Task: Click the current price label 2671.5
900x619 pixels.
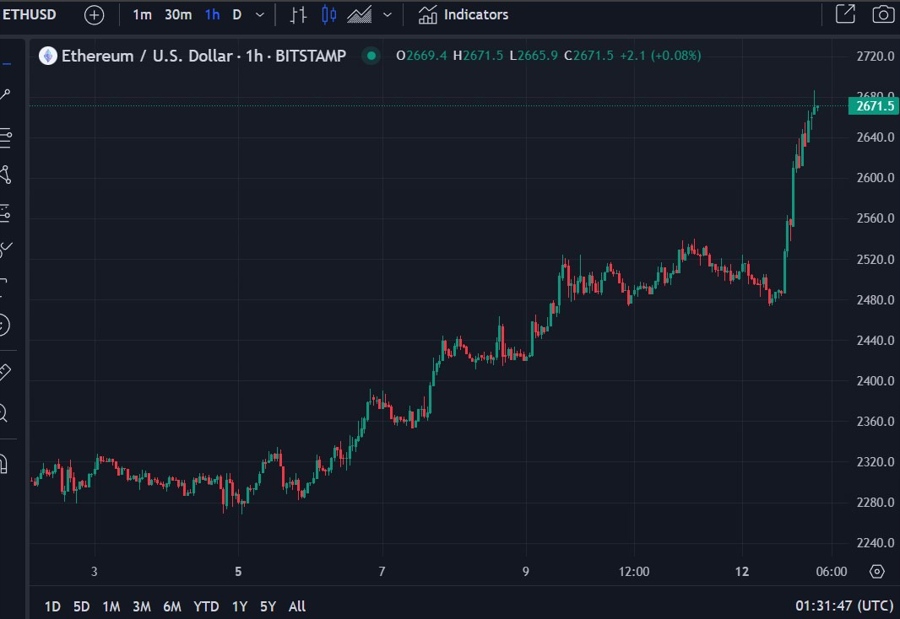Action: 874,106
